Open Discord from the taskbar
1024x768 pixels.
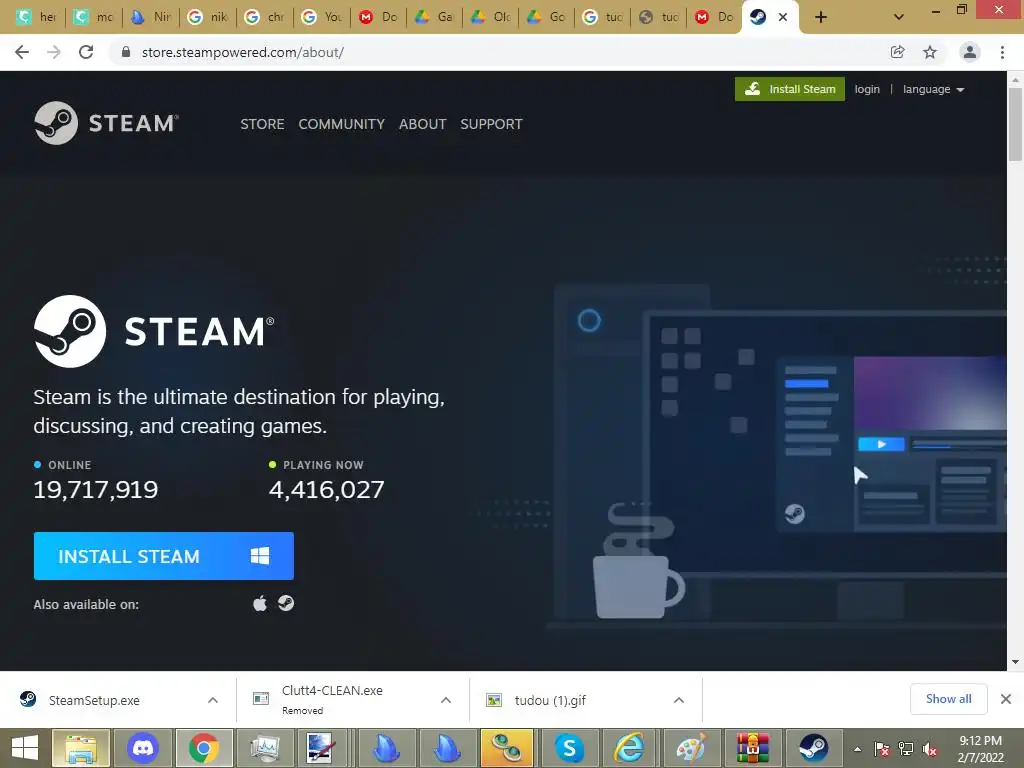click(143, 748)
